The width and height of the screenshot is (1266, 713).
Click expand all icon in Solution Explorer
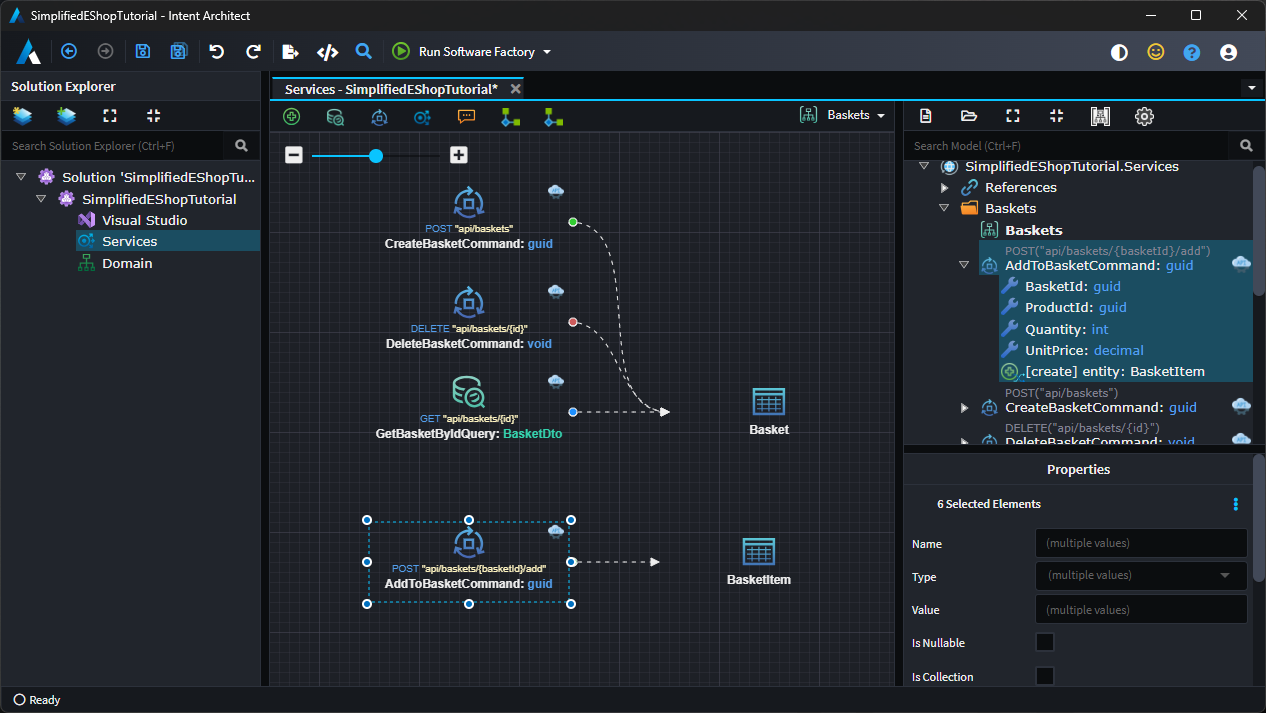[110, 116]
